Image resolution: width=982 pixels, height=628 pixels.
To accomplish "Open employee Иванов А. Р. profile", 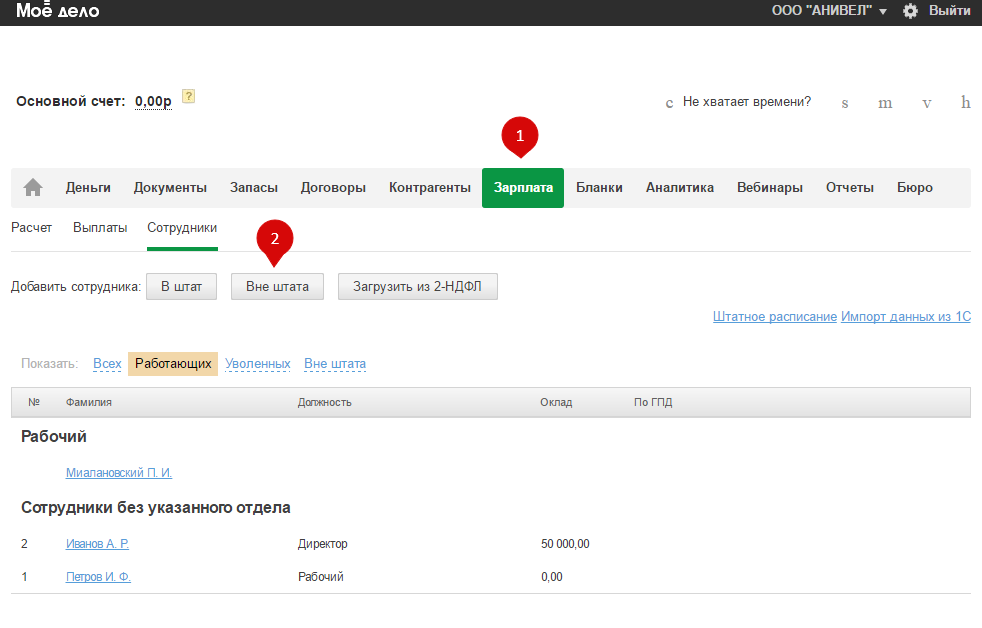I will point(97,544).
